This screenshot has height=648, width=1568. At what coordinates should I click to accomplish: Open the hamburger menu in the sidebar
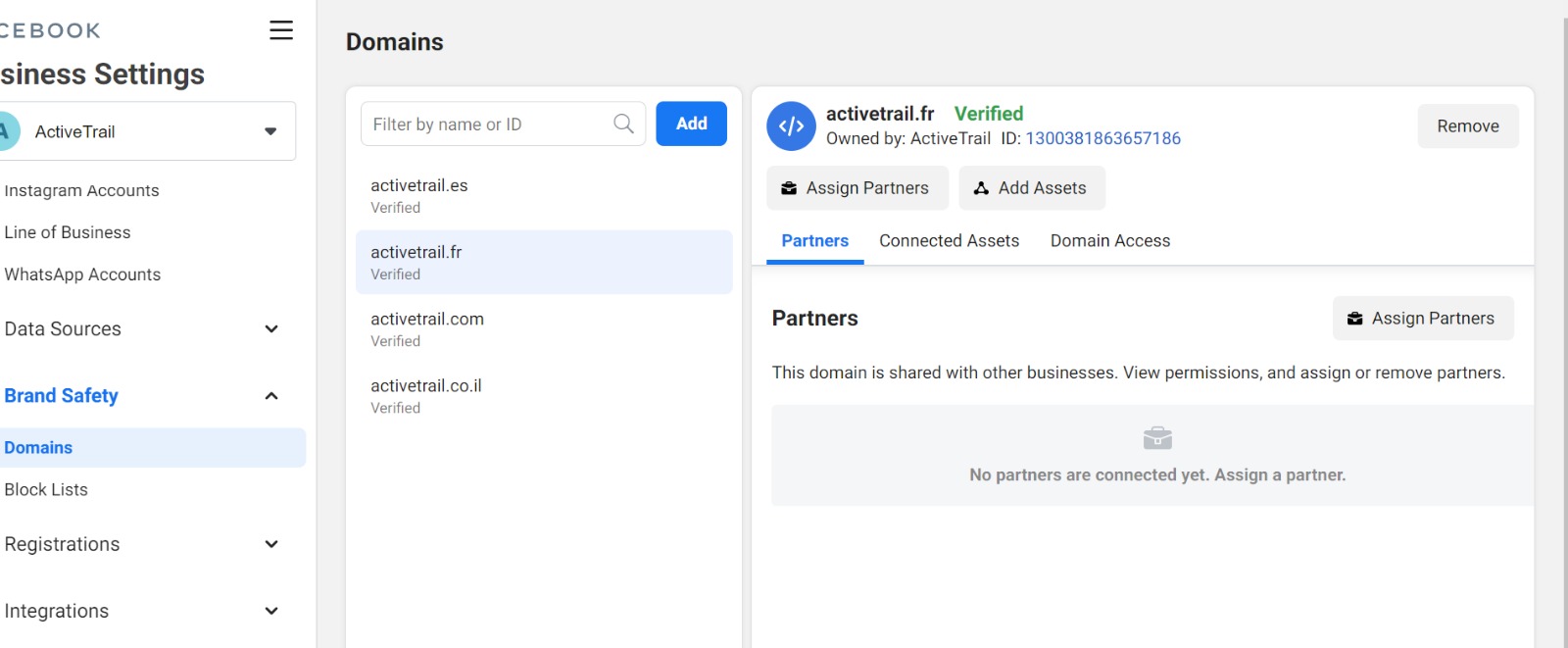[x=281, y=30]
